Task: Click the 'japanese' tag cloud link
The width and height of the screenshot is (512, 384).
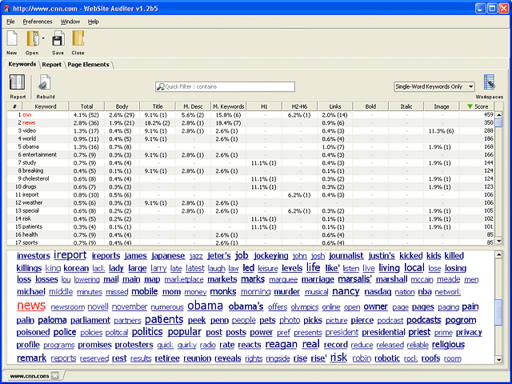Action: click(x=168, y=256)
